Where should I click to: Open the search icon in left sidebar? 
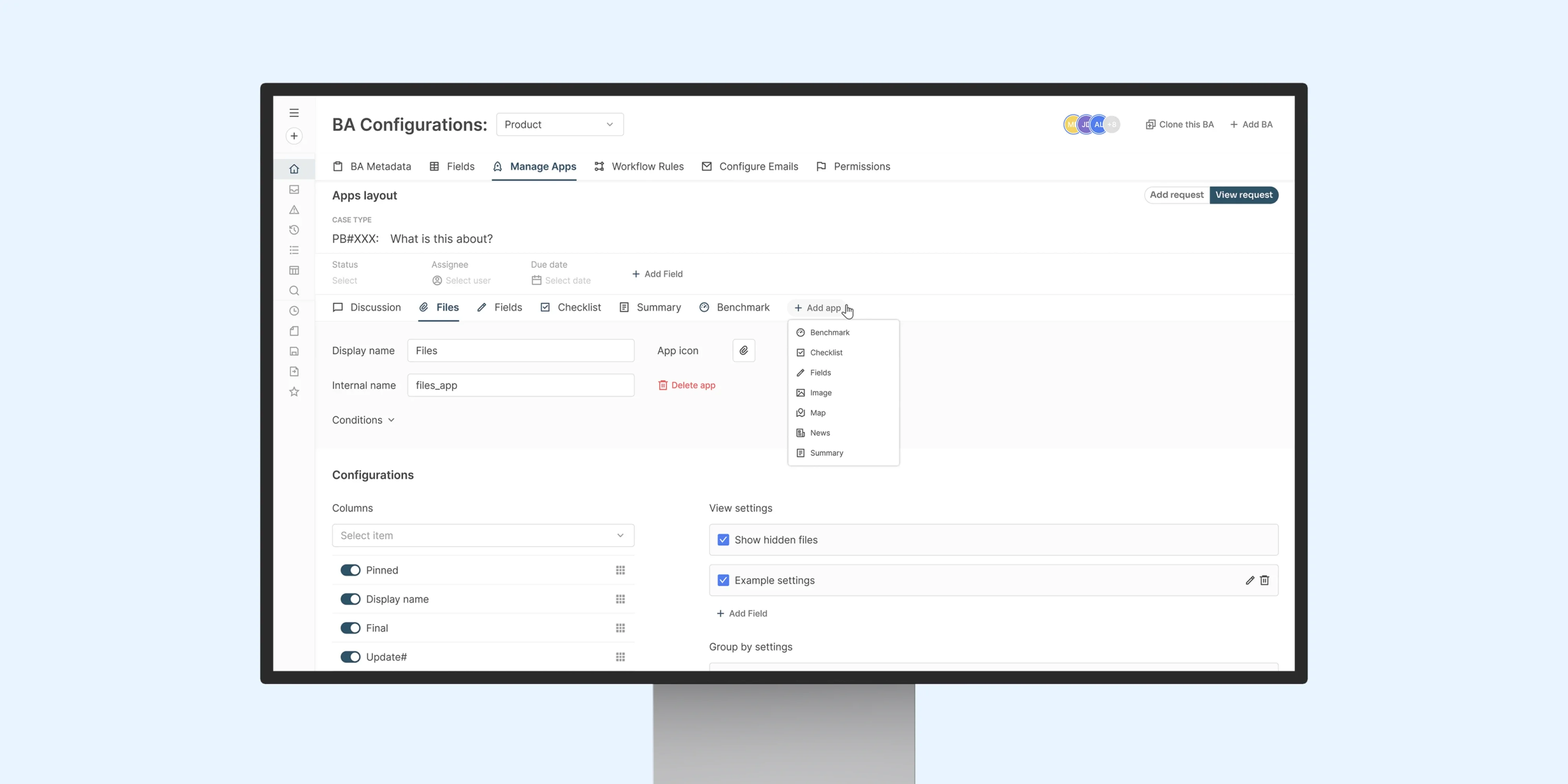tap(294, 290)
